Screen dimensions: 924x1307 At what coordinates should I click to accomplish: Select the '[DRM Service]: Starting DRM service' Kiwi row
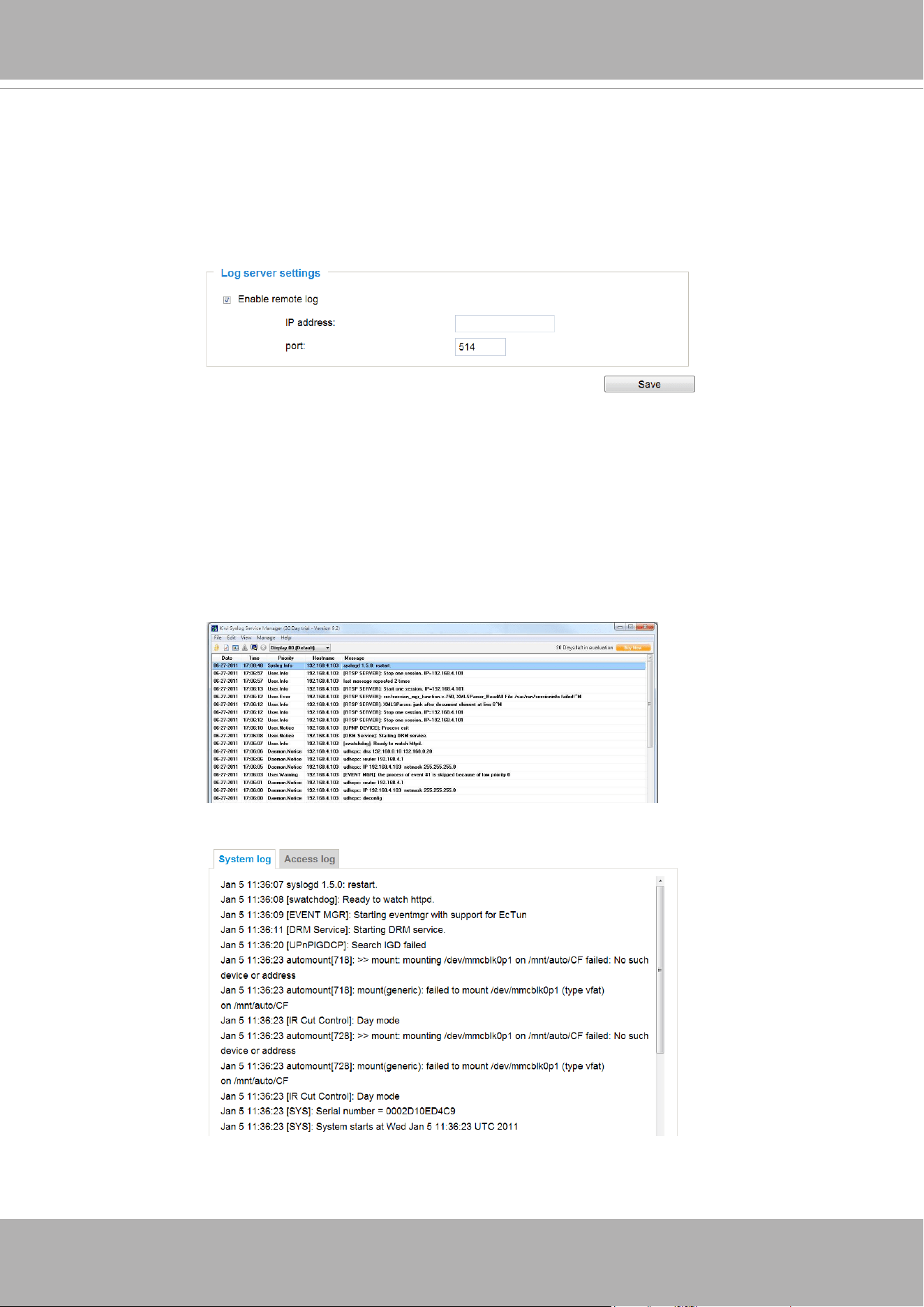click(x=429, y=735)
